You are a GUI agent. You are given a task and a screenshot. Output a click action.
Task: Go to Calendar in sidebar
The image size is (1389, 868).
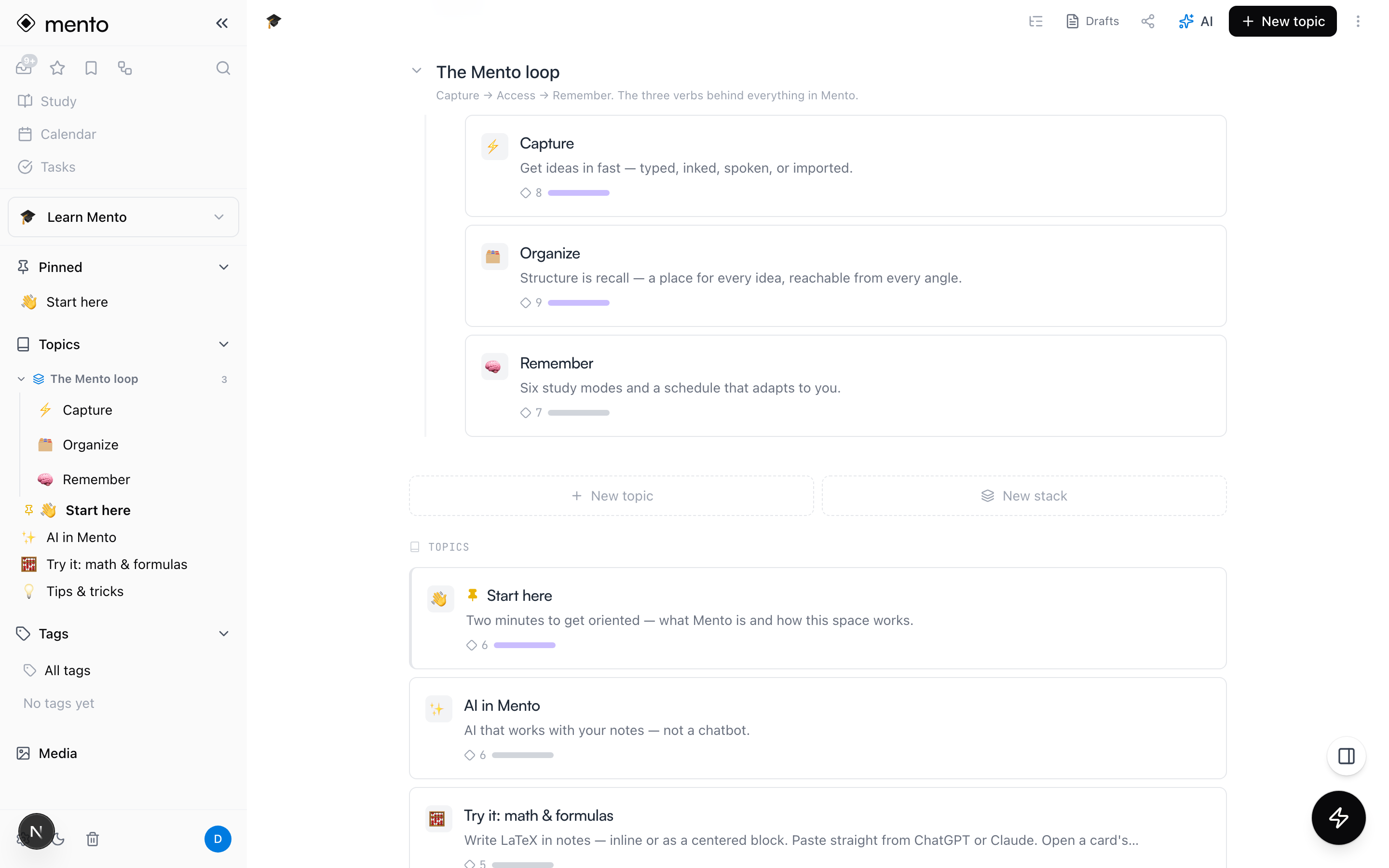click(57, 134)
